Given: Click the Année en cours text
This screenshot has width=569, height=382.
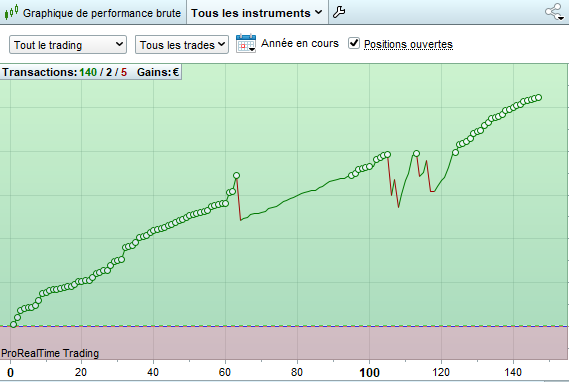Looking at the screenshot, I should click(300, 43).
